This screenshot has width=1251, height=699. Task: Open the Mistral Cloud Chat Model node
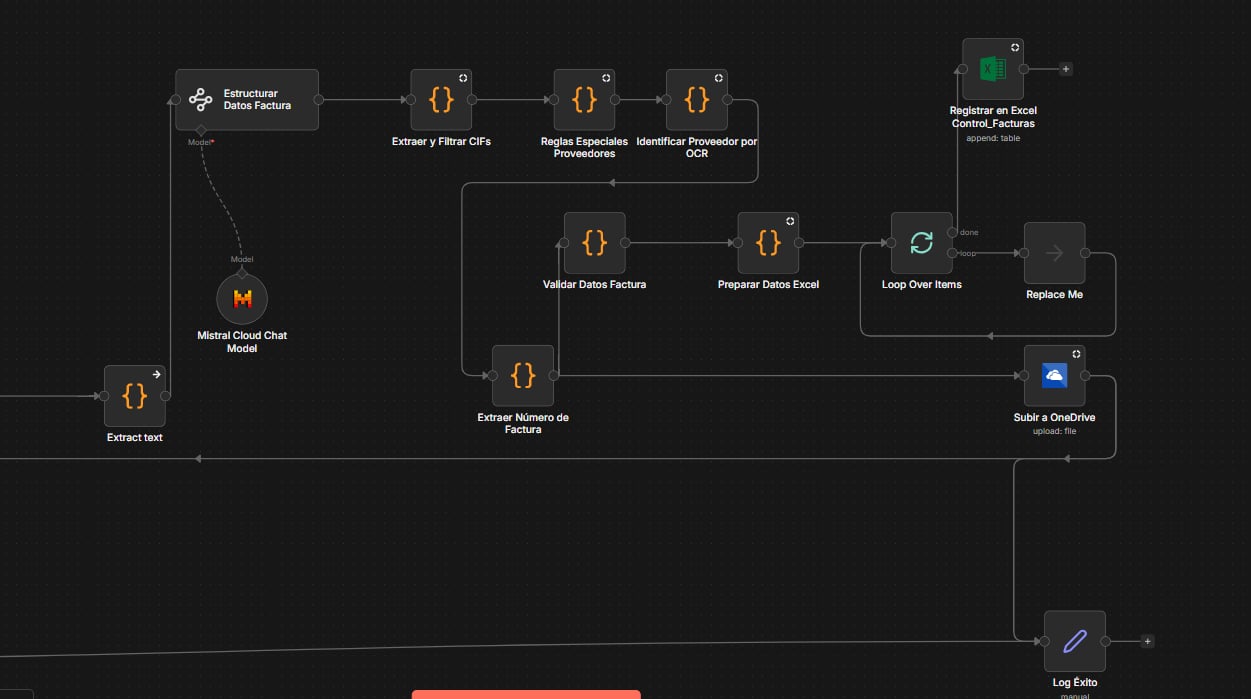click(x=242, y=299)
